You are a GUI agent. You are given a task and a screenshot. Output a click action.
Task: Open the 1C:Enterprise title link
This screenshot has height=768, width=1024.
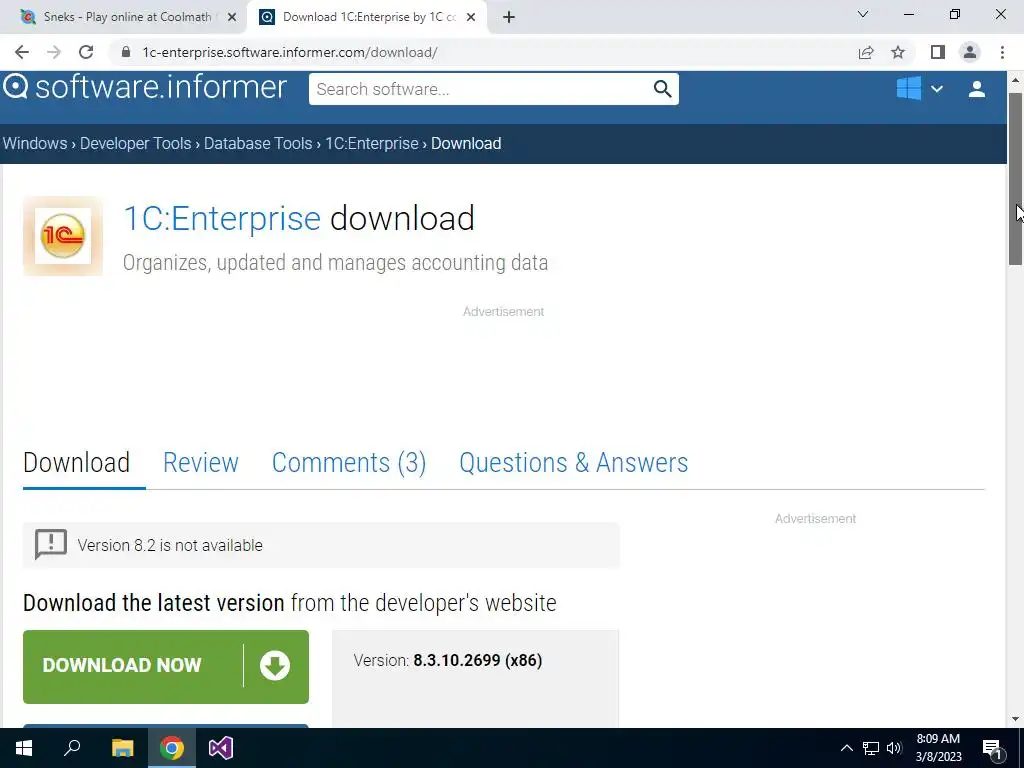[222, 218]
